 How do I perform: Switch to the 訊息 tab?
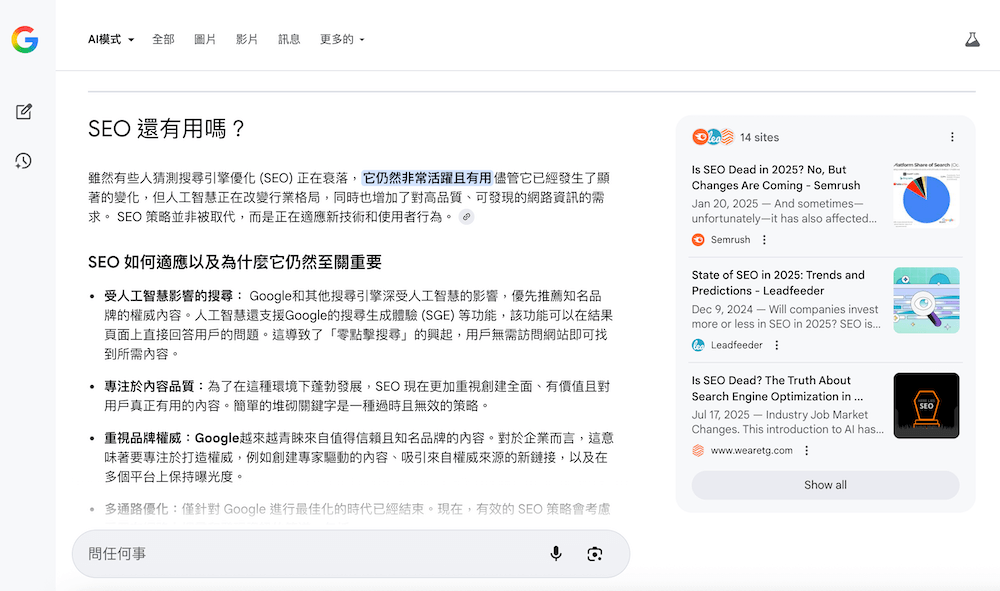289,40
